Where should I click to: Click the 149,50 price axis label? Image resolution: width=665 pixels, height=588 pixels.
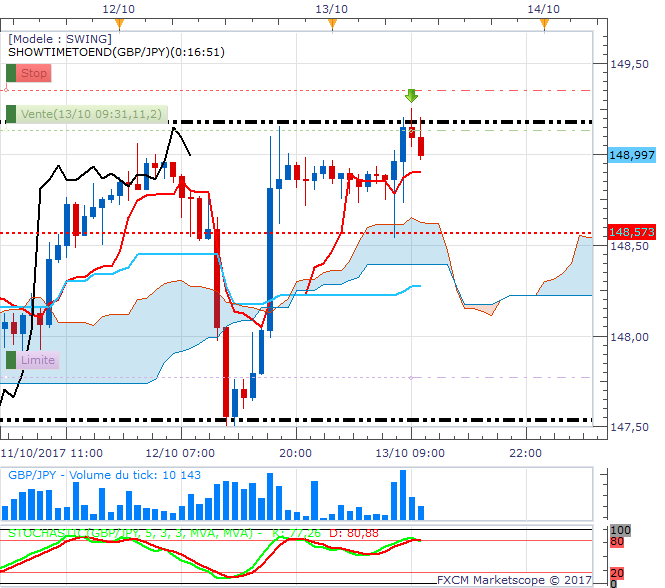(x=629, y=64)
